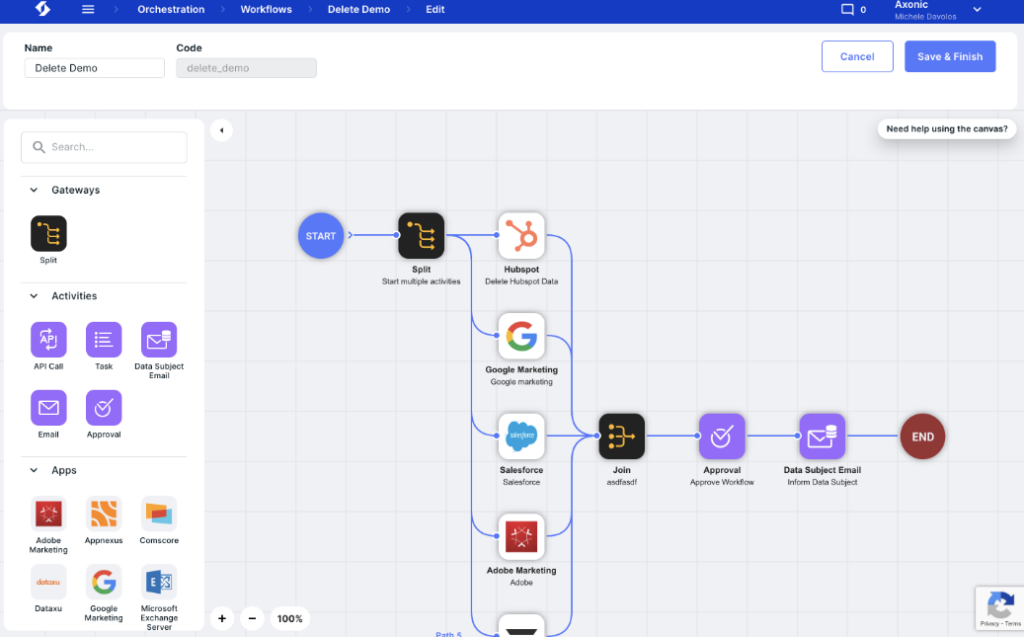Zoom in on the canvas with the plus control

tap(222, 618)
